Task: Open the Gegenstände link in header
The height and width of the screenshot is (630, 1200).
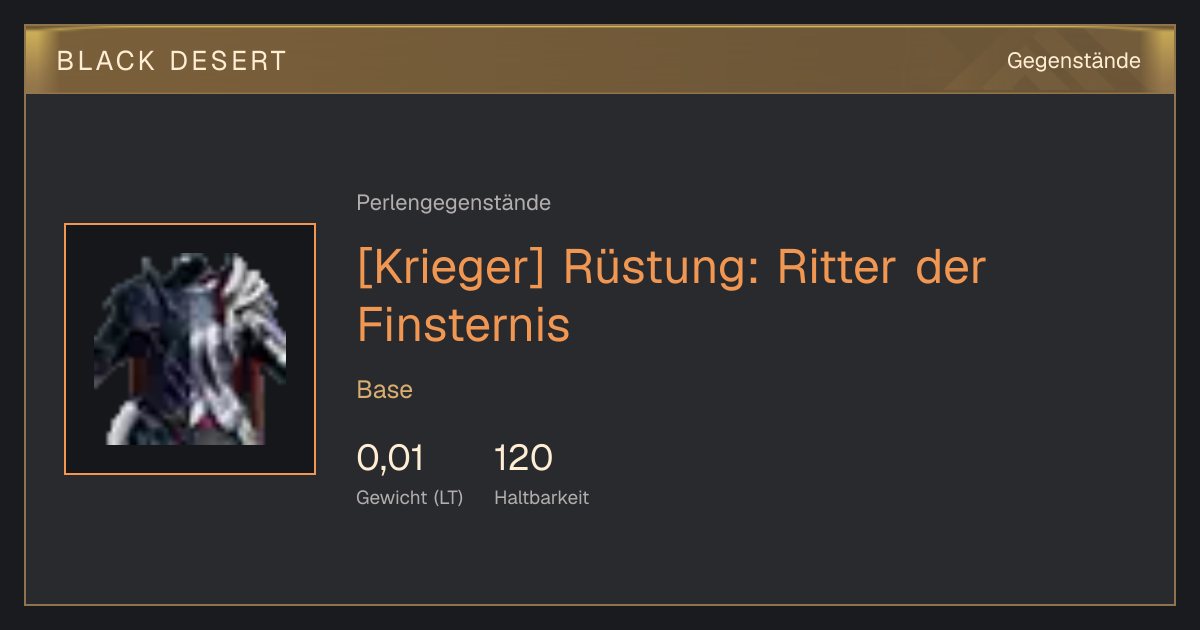Action: 1073,61
